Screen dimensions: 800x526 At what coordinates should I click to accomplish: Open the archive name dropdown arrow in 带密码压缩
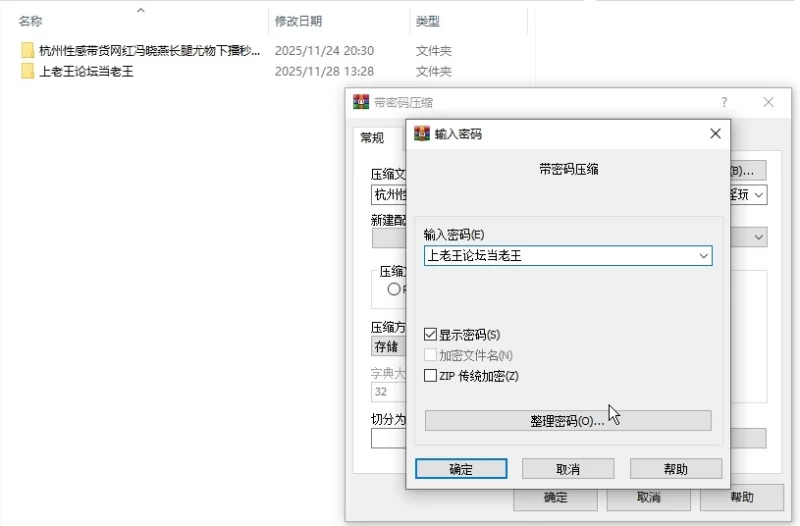coord(759,195)
